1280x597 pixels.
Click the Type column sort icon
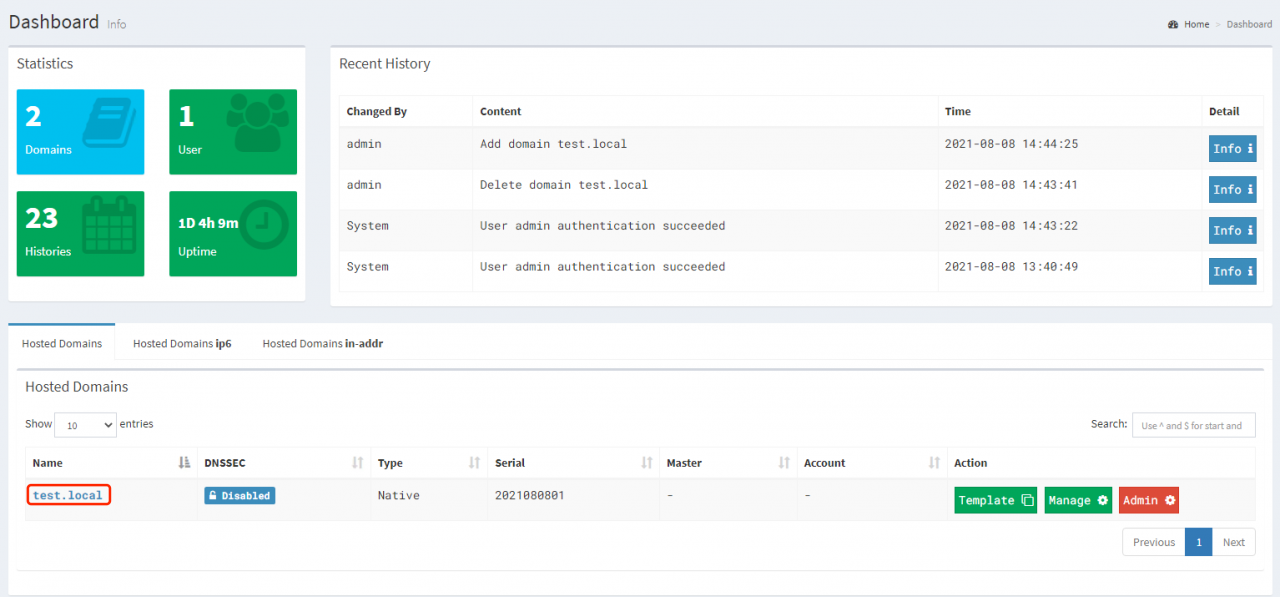click(475, 463)
